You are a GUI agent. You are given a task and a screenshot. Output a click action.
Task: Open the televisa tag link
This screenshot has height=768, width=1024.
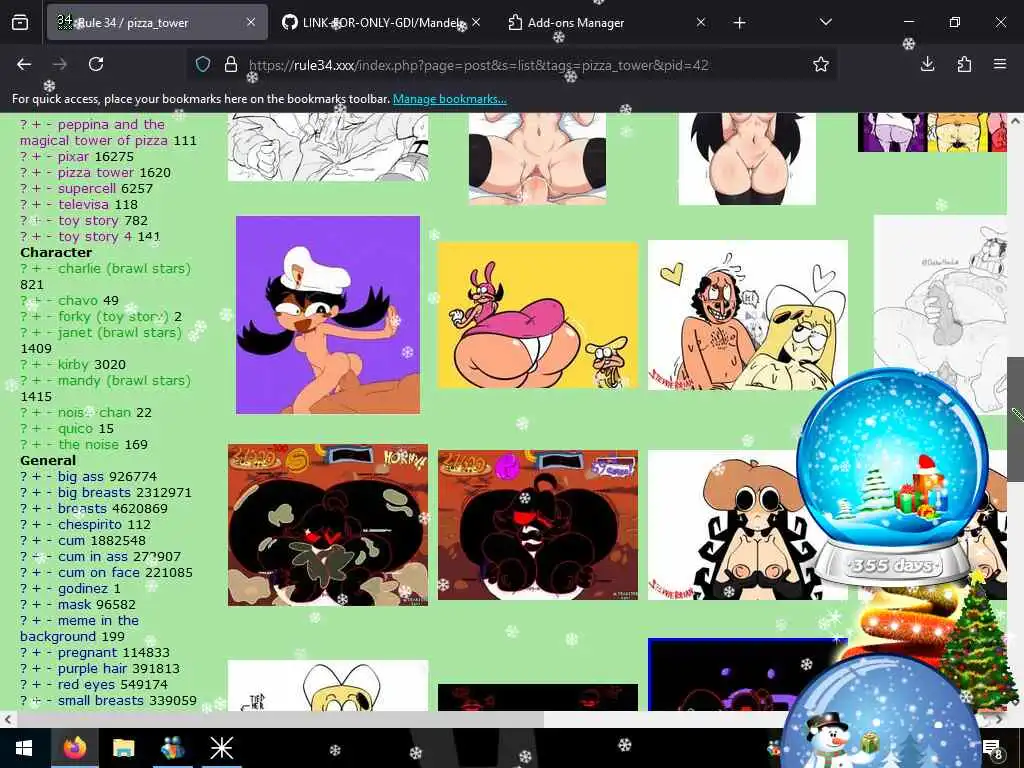coord(84,204)
